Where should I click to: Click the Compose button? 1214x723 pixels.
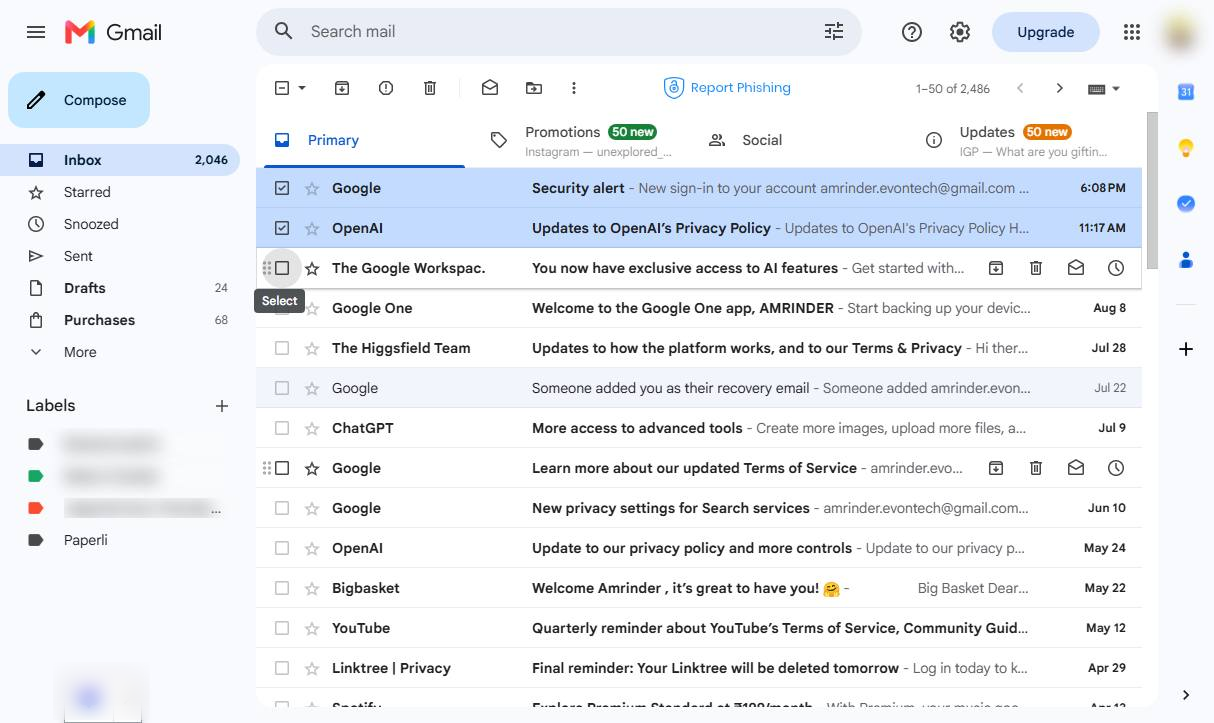pyautogui.click(x=79, y=100)
